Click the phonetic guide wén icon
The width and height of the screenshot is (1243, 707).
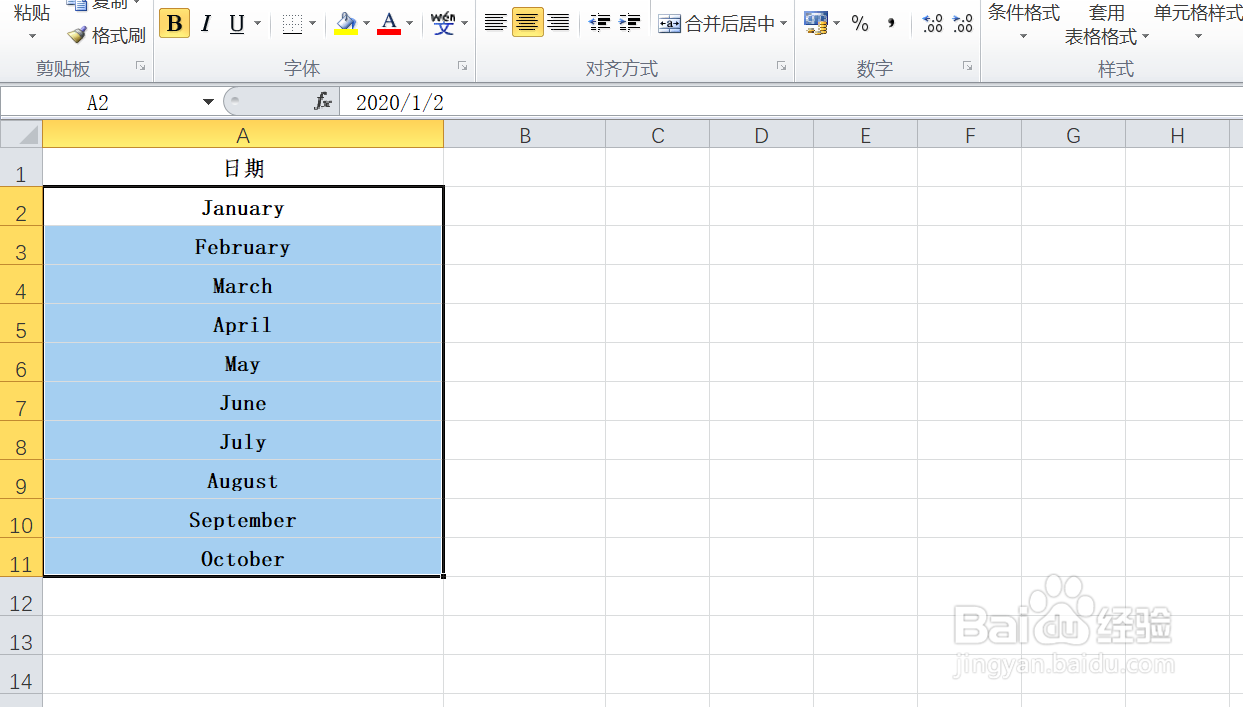click(442, 23)
